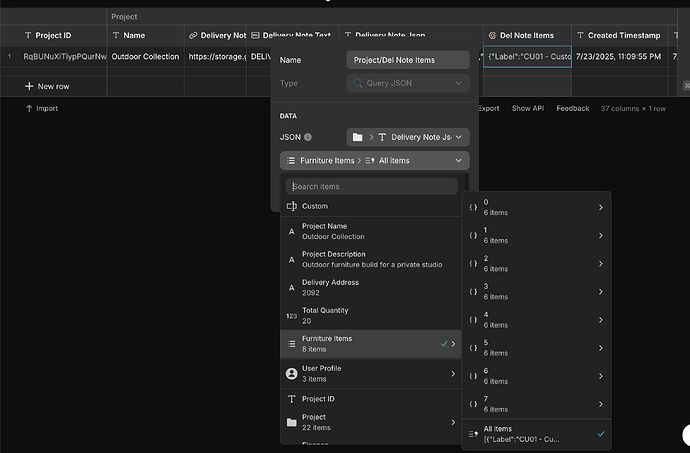Click the Export button
Image resolution: width=690 pixels, height=453 pixels.
488,108
